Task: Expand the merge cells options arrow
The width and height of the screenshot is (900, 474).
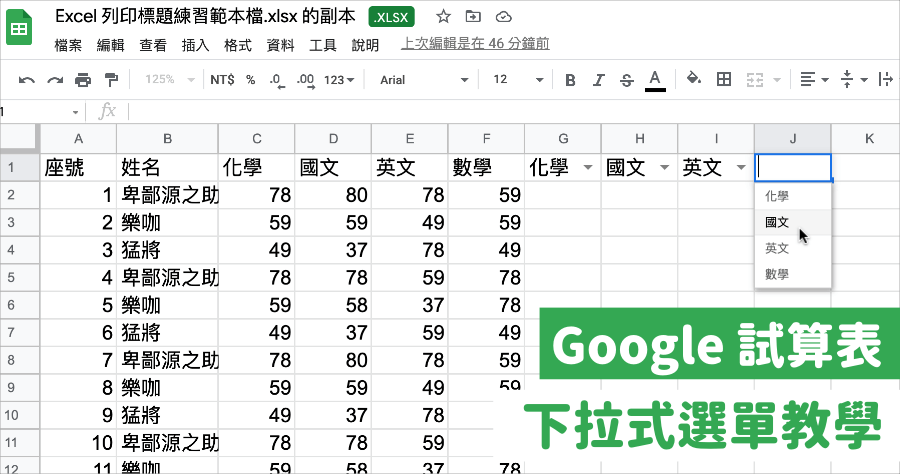Action: pos(777,80)
